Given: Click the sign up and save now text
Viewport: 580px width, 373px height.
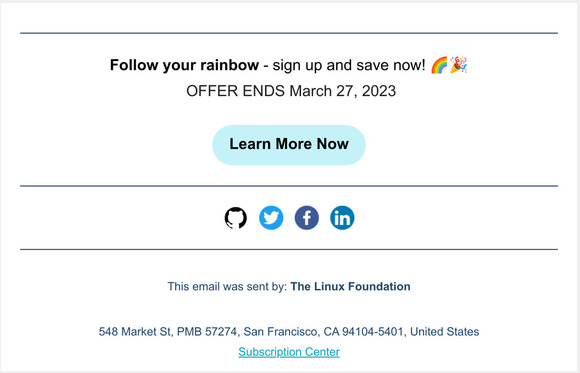Looking at the screenshot, I should tap(349, 65).
